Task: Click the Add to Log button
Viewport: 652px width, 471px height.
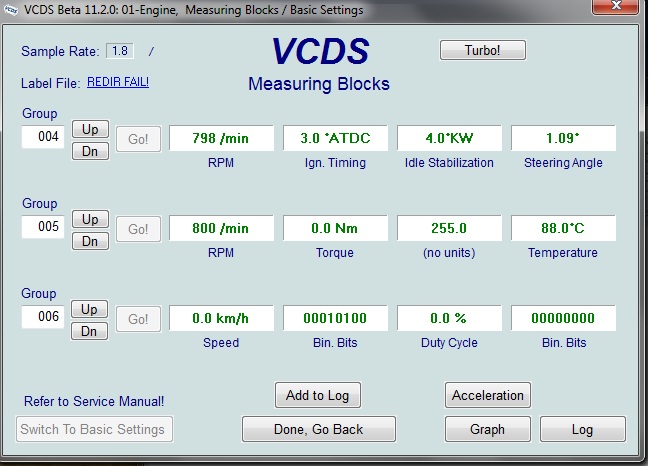Action: click(318, 395)
